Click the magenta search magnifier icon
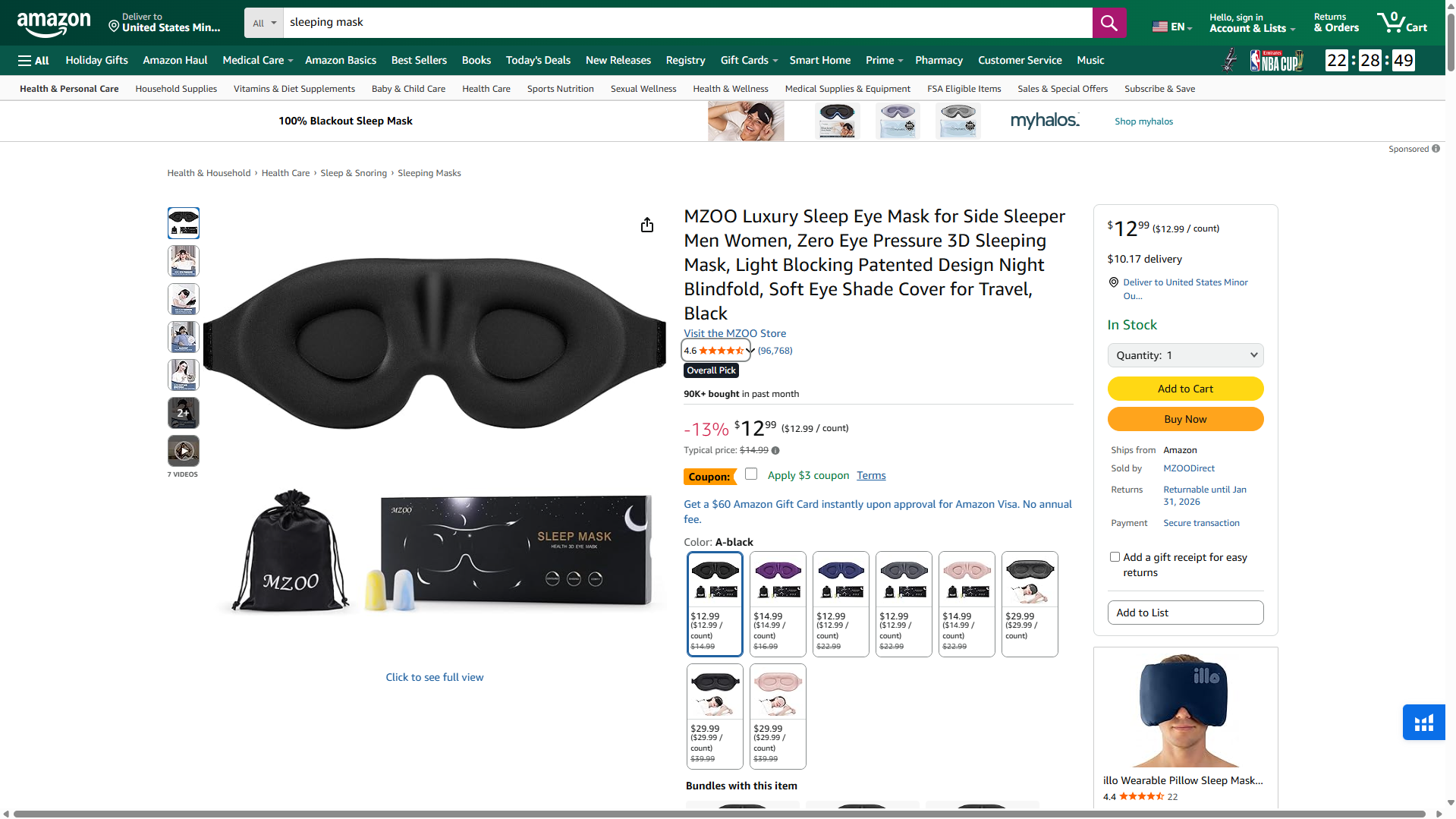This screenshot has width=1456, height=819. tap(1109, 23)
